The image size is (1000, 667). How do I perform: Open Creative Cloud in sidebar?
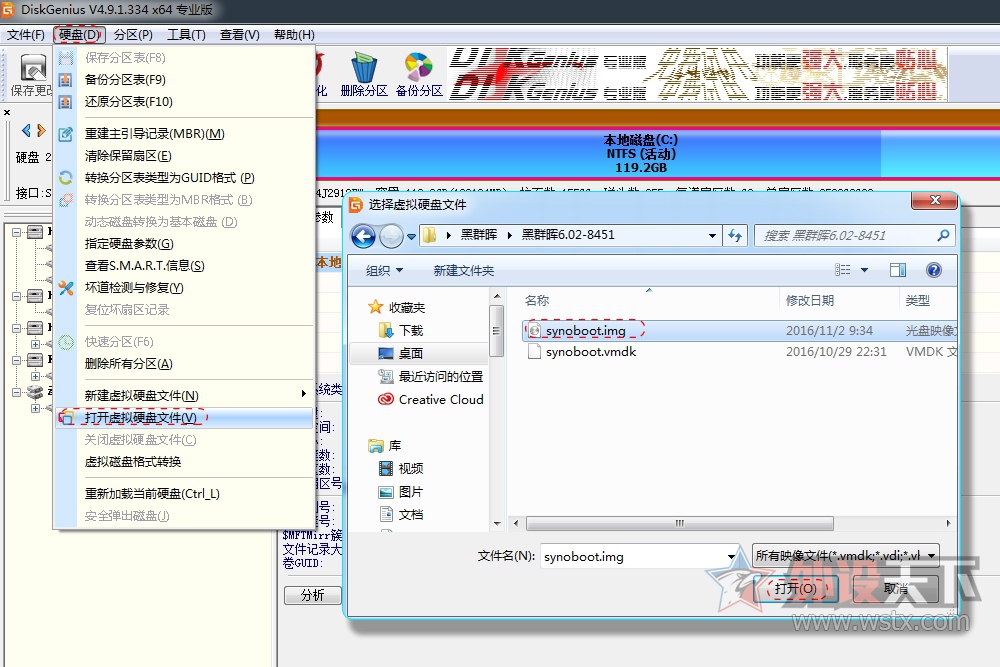coord(430,399)
